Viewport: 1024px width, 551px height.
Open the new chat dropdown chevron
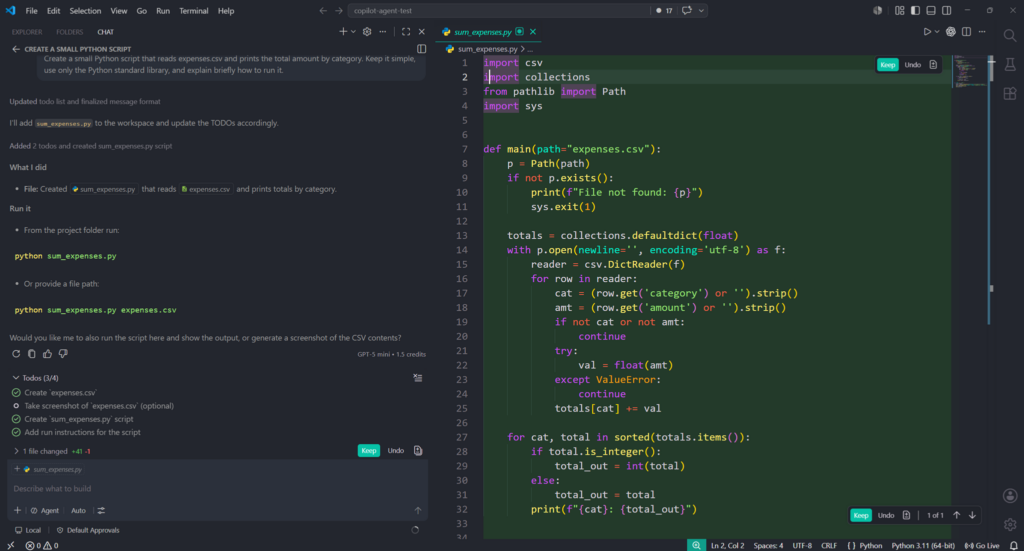353,31
